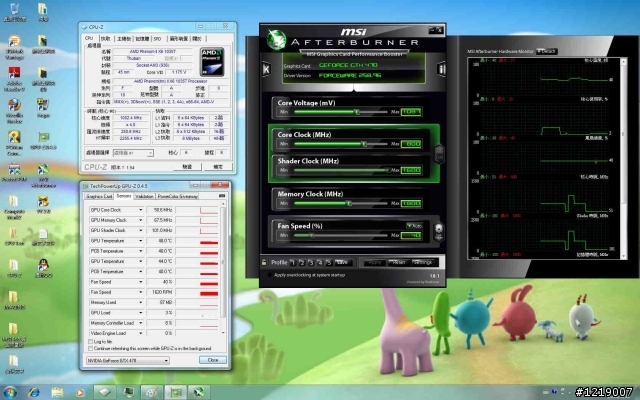Click the Memory Clock slider handle
This screenshot has width=640, height=400.
(349, 203)
